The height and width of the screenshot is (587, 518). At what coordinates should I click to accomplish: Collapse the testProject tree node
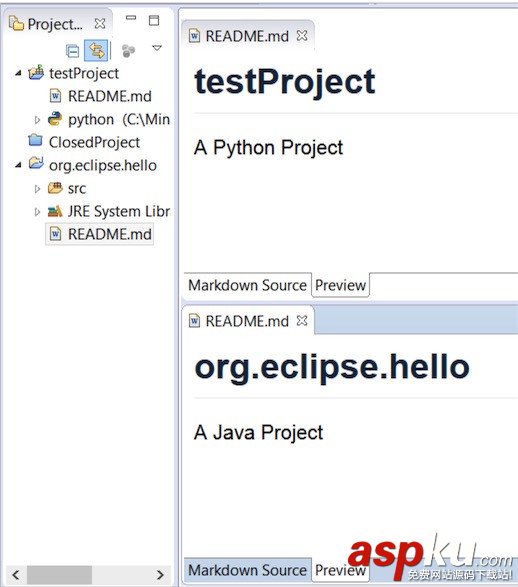click(18, 73)
